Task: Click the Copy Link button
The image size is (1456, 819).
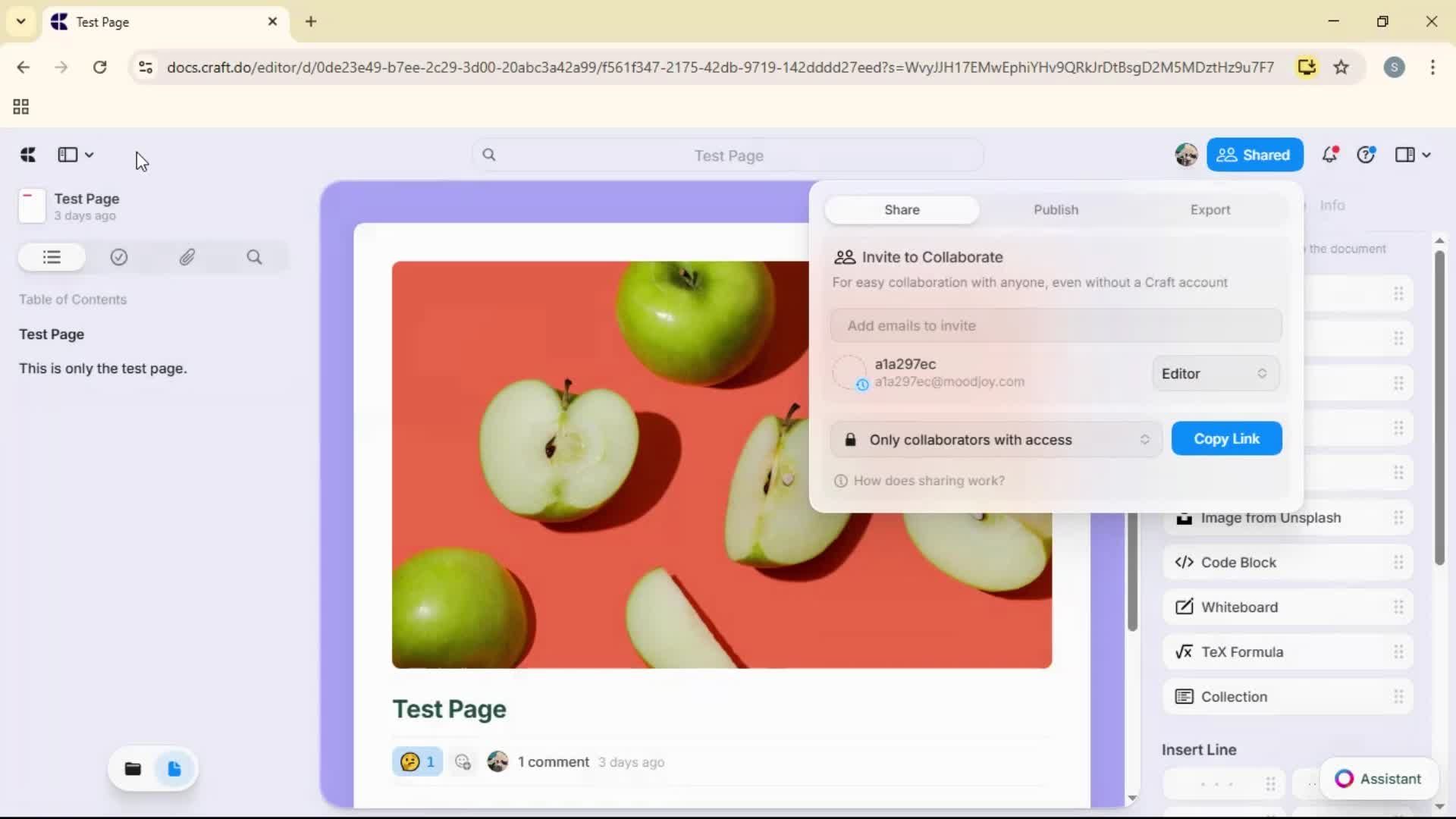Action: 1225,438
